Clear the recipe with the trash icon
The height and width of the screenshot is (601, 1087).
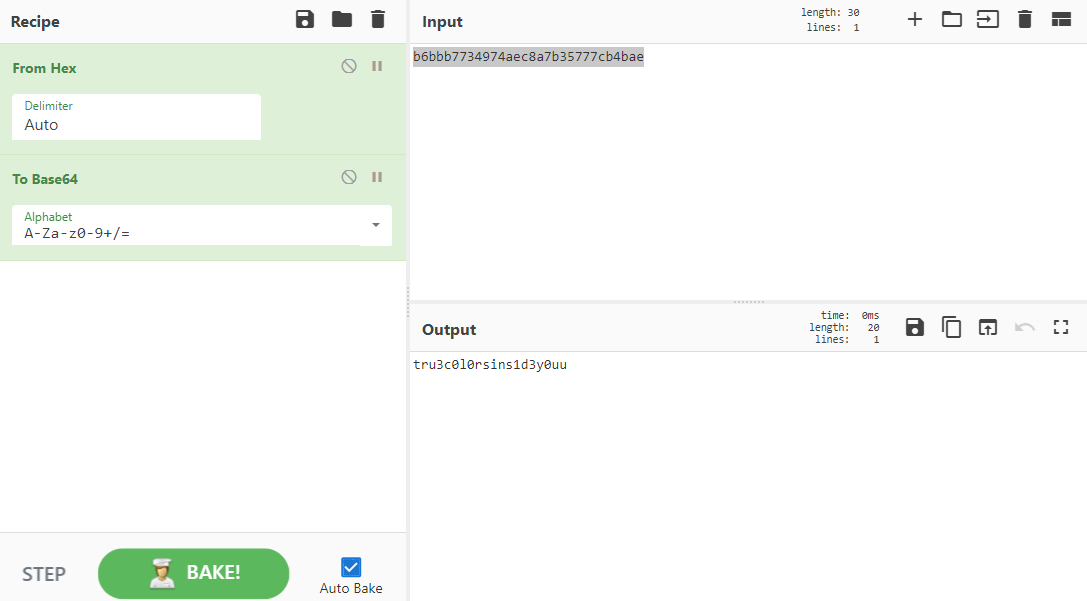pyautogui.click(x=377, y=19)
